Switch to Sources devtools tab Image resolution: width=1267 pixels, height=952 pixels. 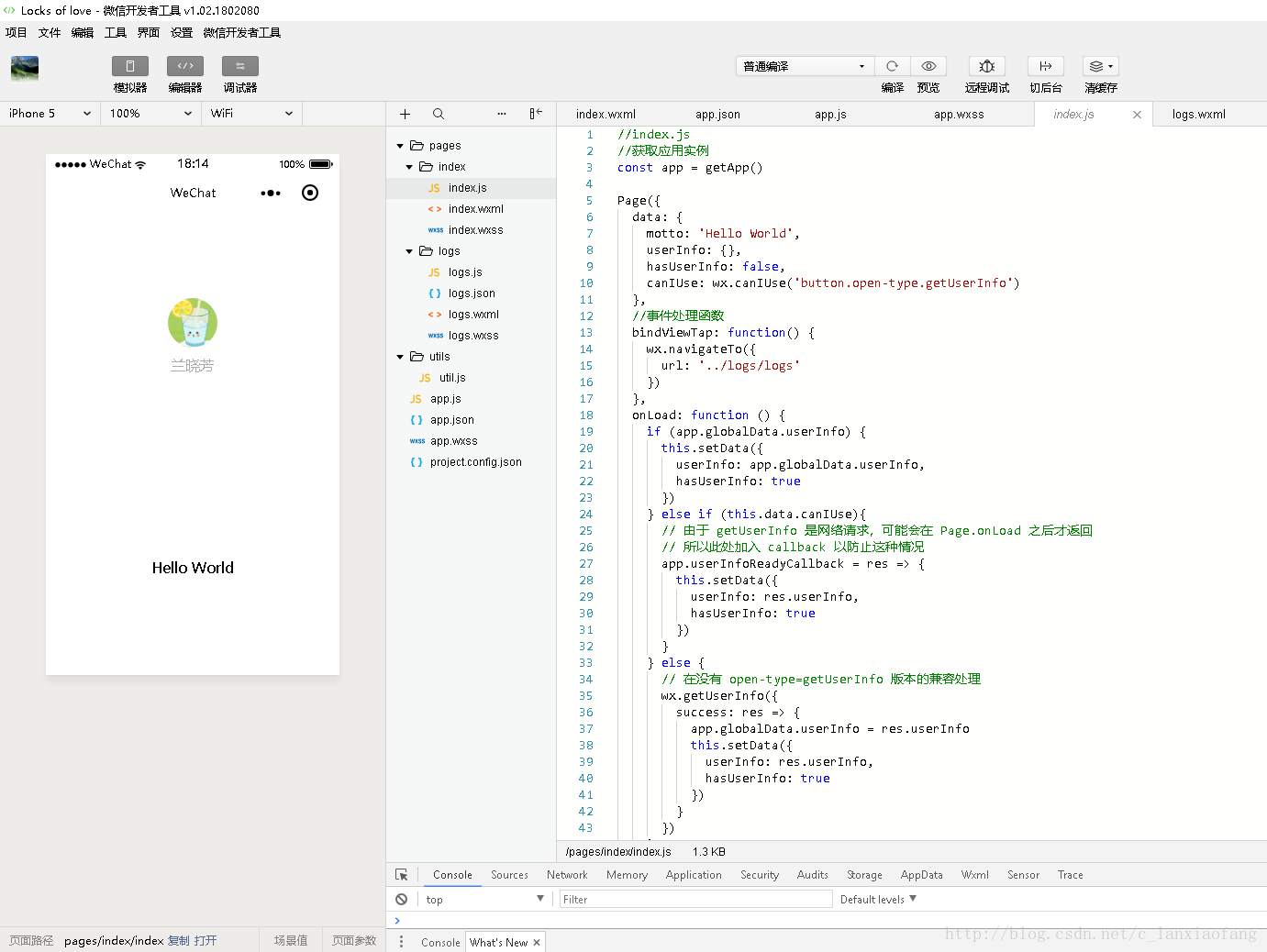tap(509, 875)
